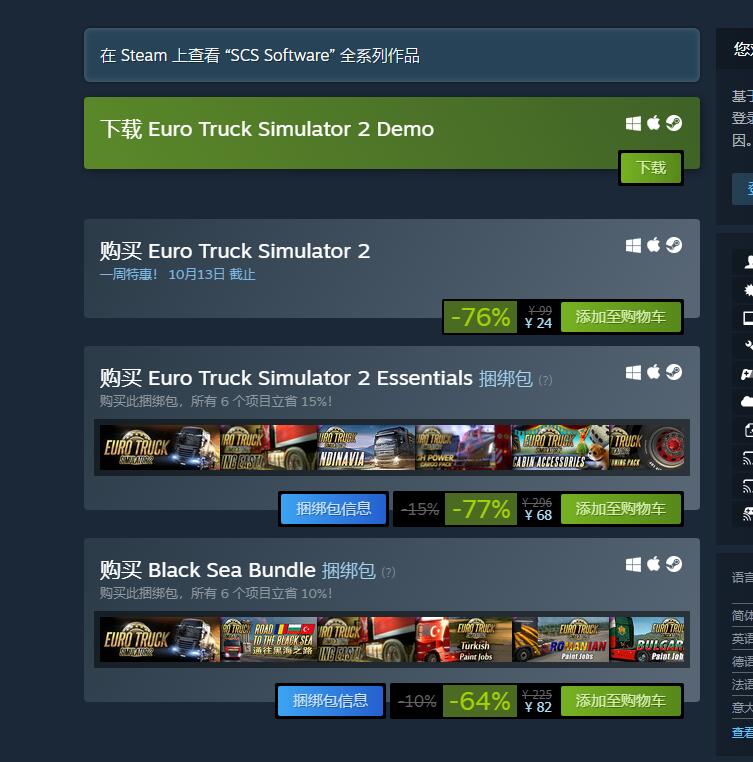
Task: Download the Euro Truck Simulator 2 Demo
Action: (x=651, y=168)
